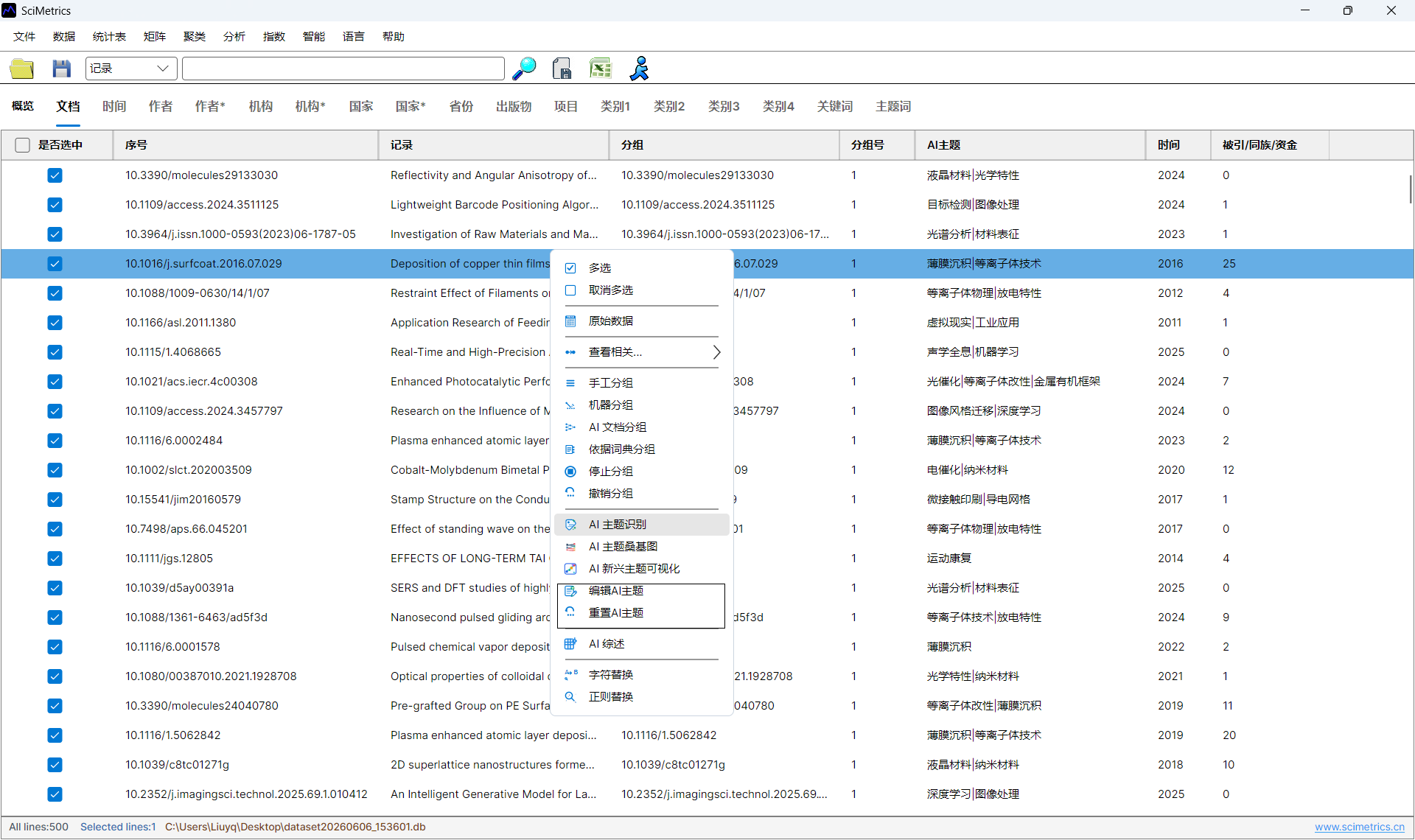This screenshot has width=1415, height=840.
Task: Click the AI主题 cell 微接触印刷|导电网格
Action: click(x=978, y=500)
